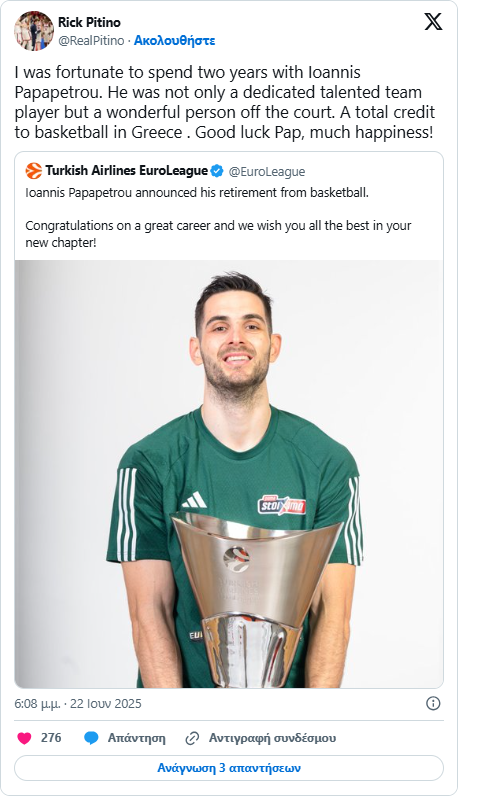This screenshot has height=803, width=477.
Task: Open the Rick Pitino display name
Action: [89, 22]
